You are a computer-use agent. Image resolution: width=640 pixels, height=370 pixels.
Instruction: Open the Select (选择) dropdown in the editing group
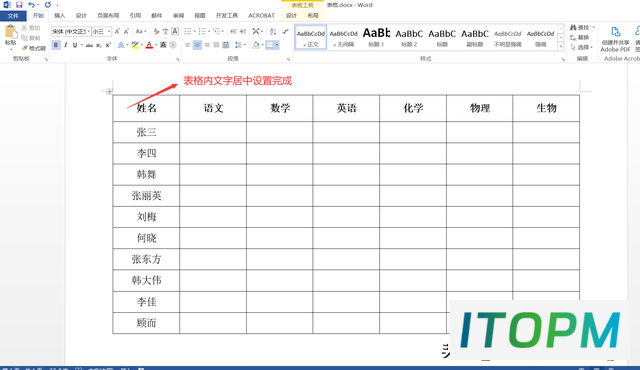point(582,47)
